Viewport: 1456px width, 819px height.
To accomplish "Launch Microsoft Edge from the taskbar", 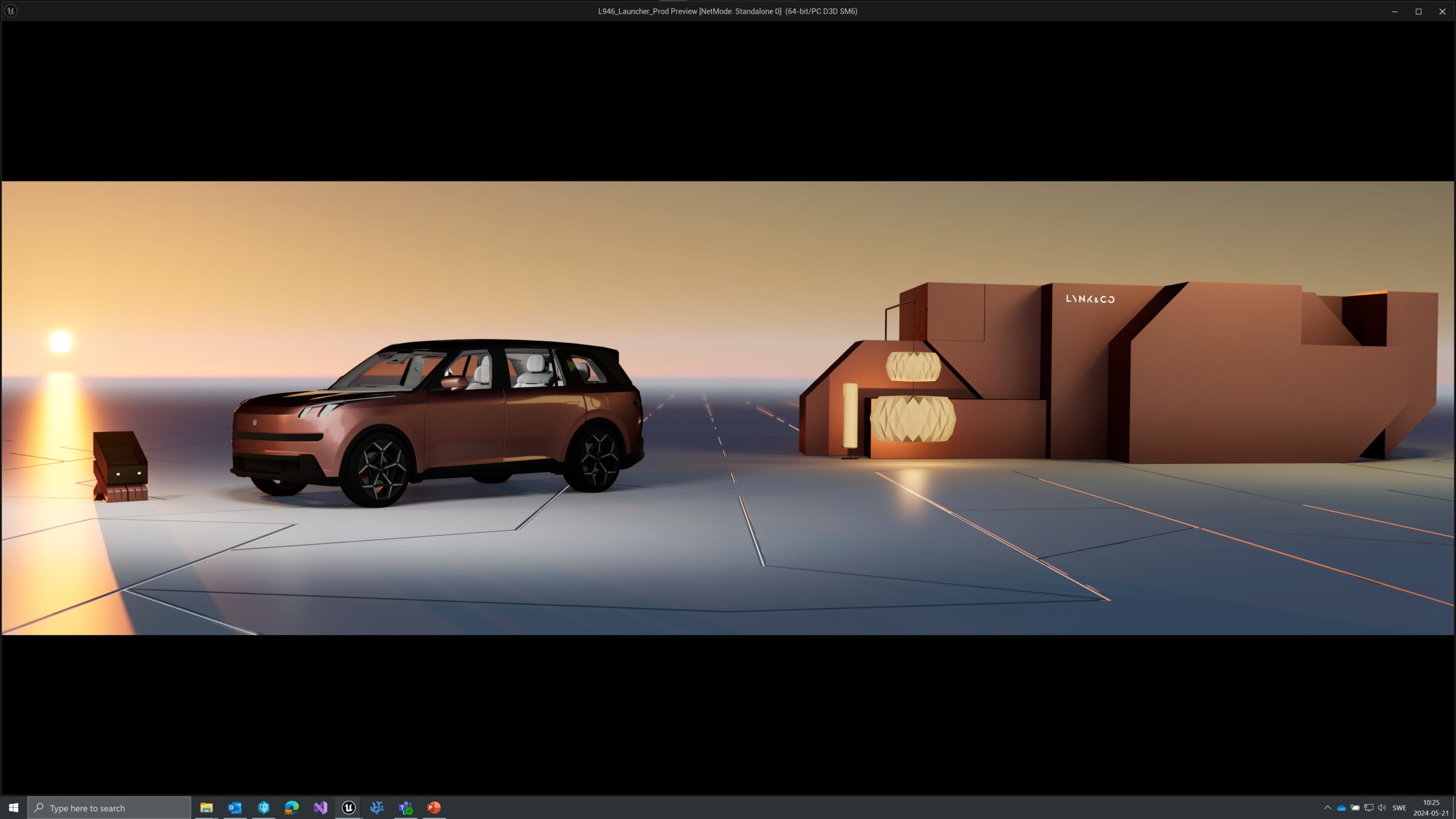I will (x=292, y=807).
